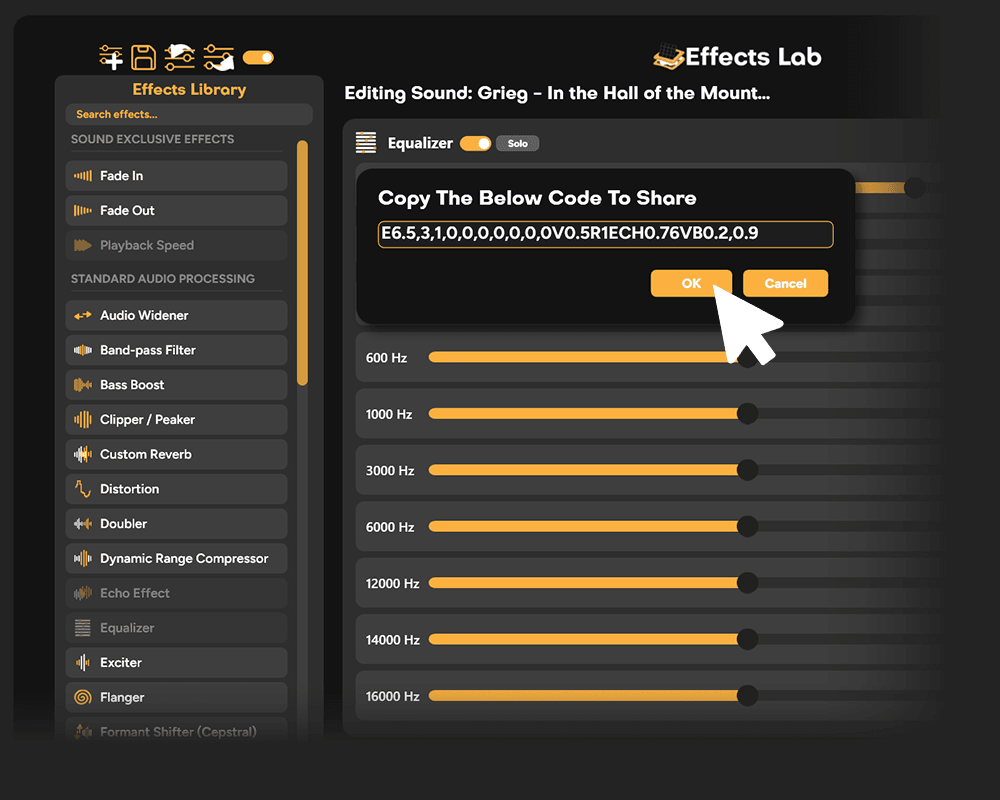The image size is (1000, 800).
Task: Click the save floppy disk icon
Action: 143,57
